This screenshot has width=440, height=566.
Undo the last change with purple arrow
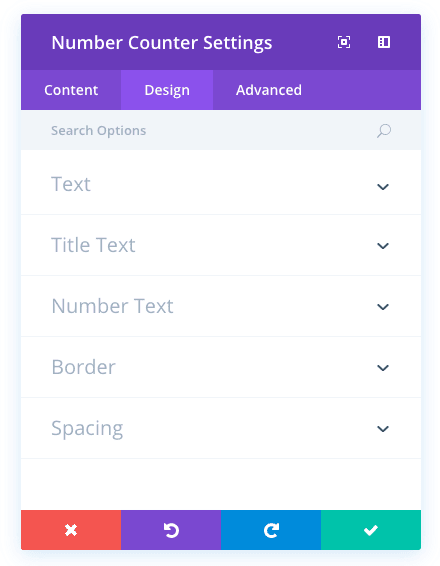(x=171, y=530)
